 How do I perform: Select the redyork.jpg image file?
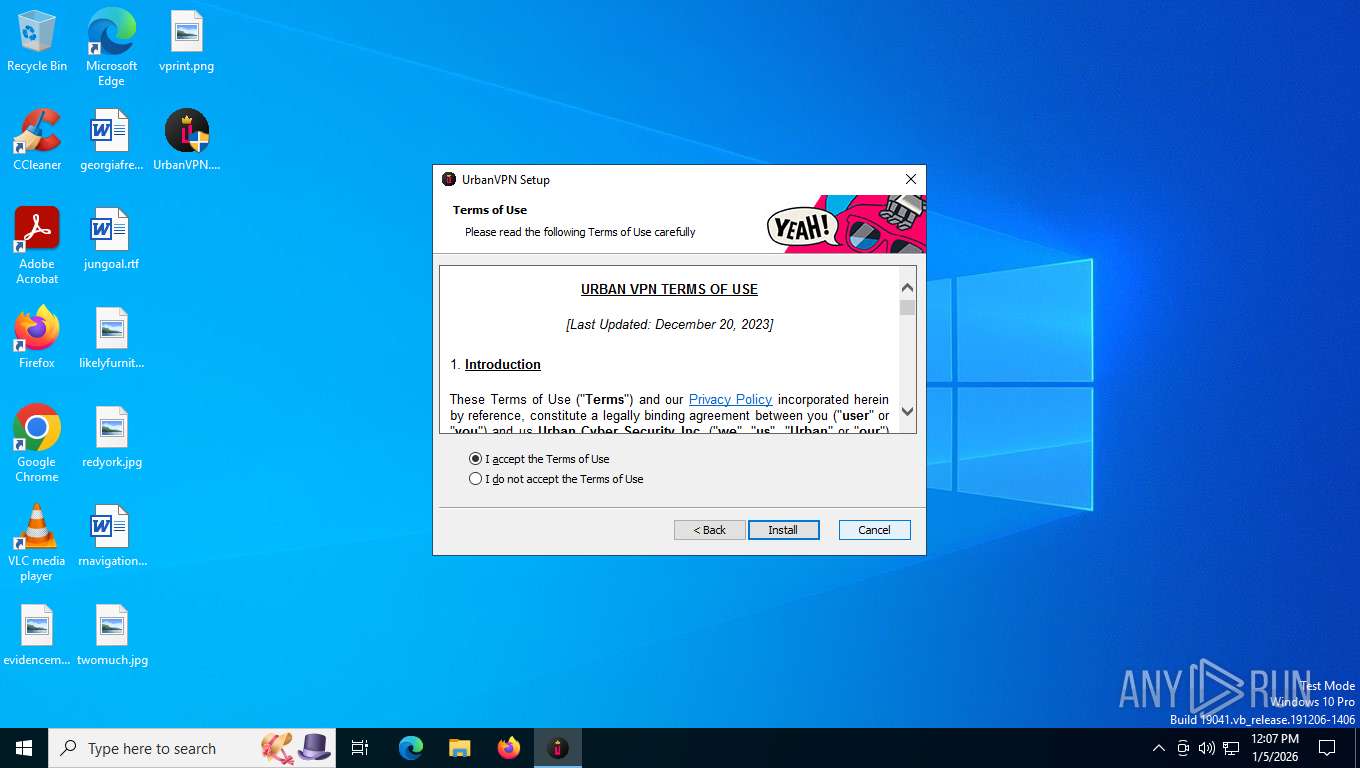111,437
